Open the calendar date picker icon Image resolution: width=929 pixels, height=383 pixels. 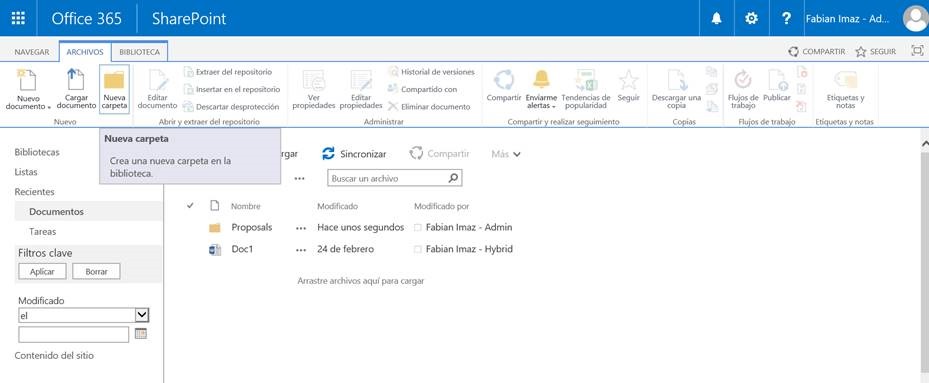pyautogui.click(x=140, y=334)
